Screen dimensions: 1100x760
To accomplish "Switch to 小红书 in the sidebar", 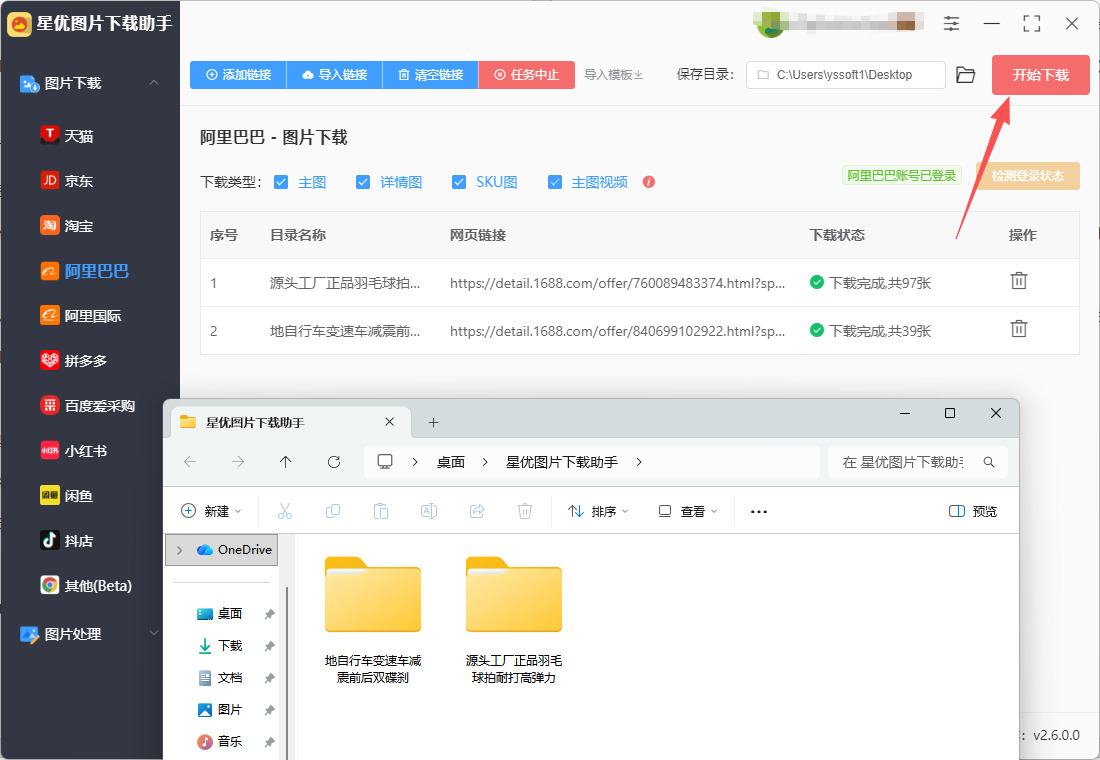I will 85,451.
